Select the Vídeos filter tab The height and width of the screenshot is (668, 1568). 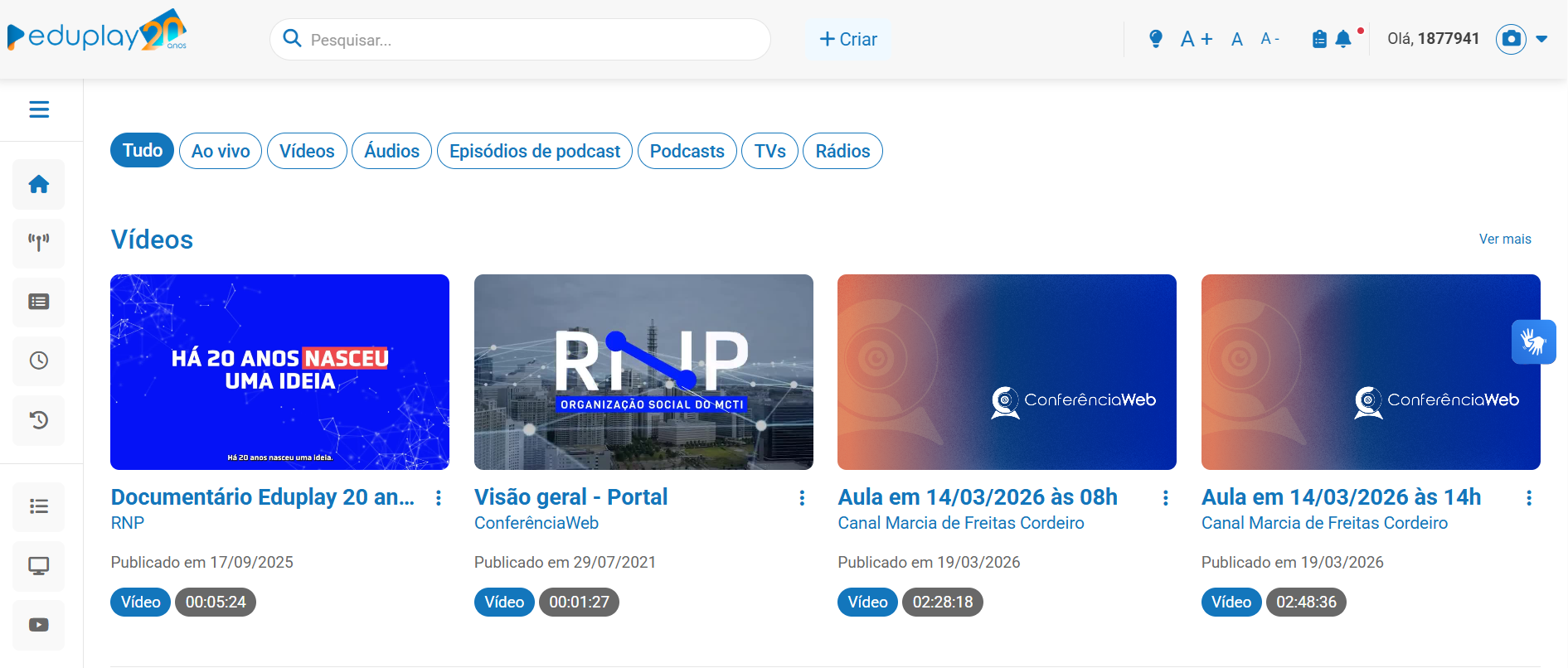307,151
